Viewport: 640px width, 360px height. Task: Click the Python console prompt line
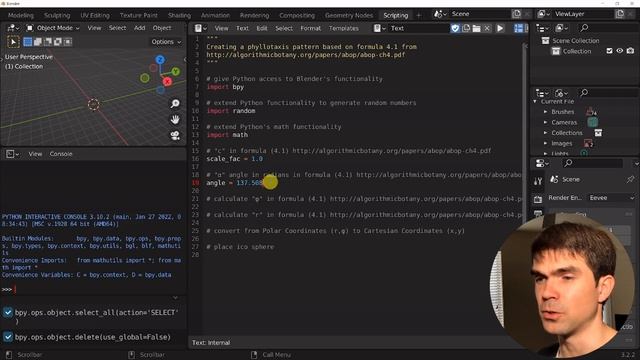coord(93,289)
